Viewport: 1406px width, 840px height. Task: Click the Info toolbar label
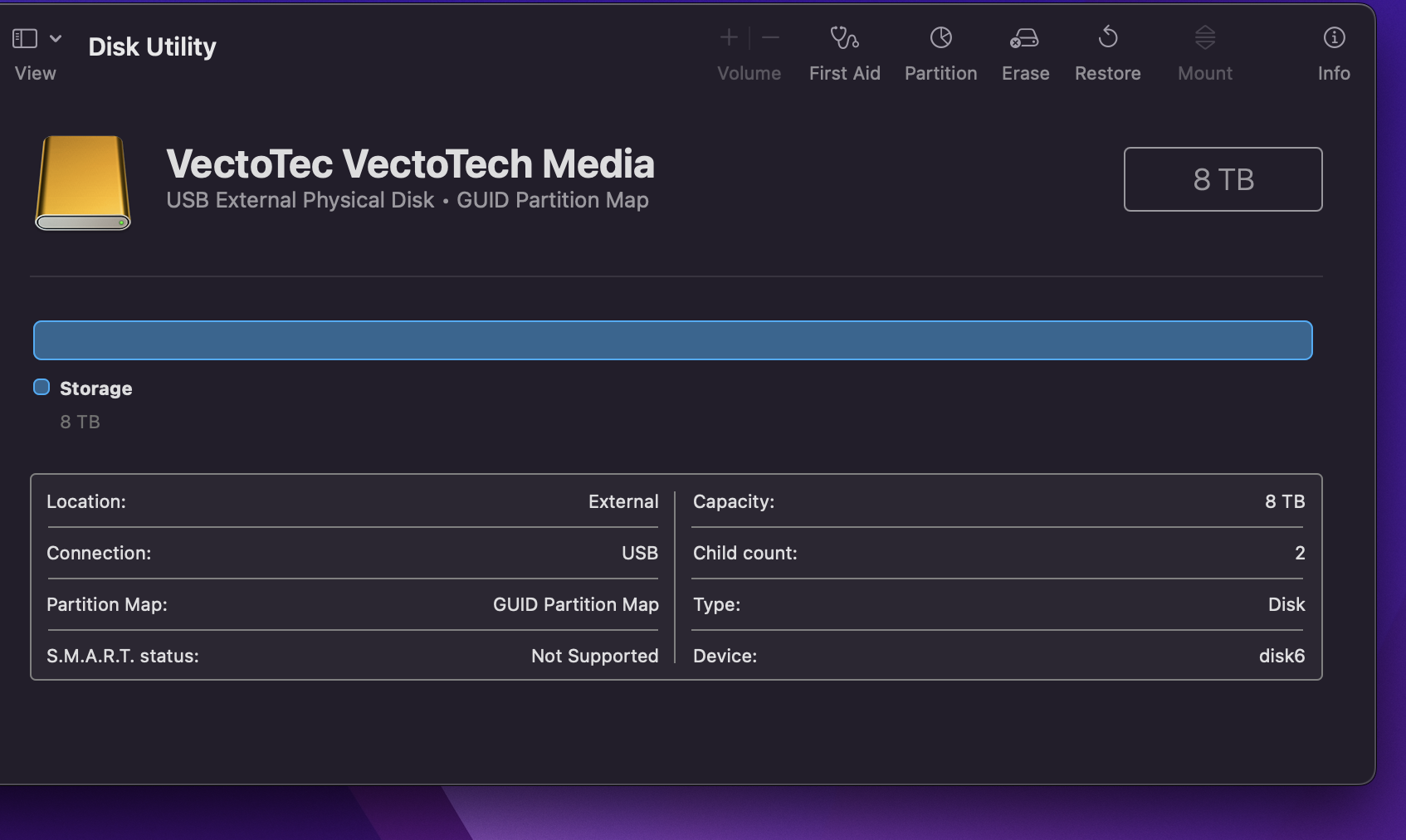click(x=1334, y=73)
